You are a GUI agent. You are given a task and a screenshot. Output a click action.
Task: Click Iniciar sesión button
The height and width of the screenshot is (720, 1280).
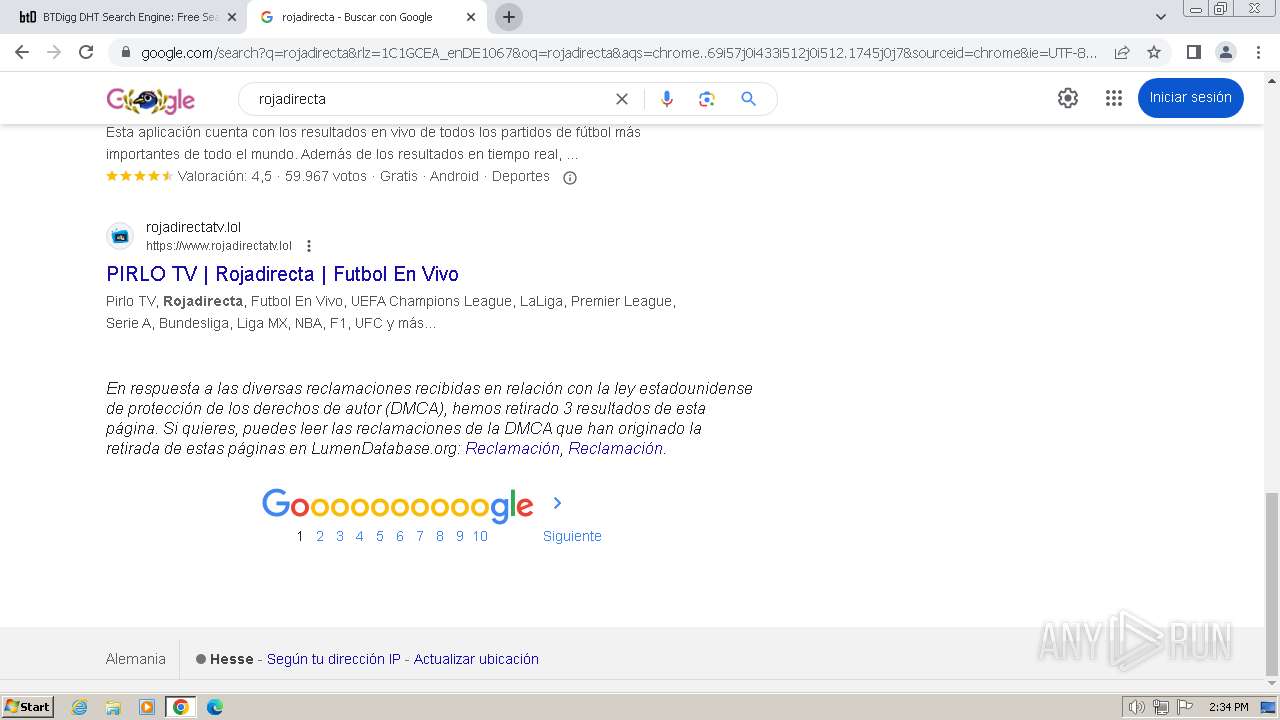1191,97
